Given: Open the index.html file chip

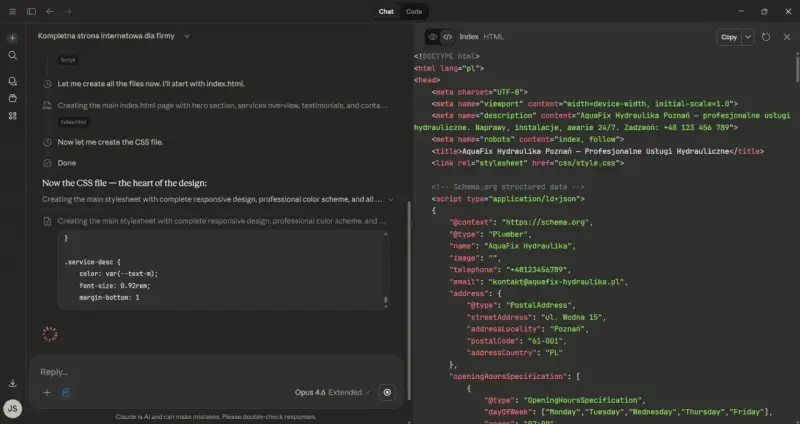Looking at the screenshot, I should pyautogui.click(x=73, y=122).
